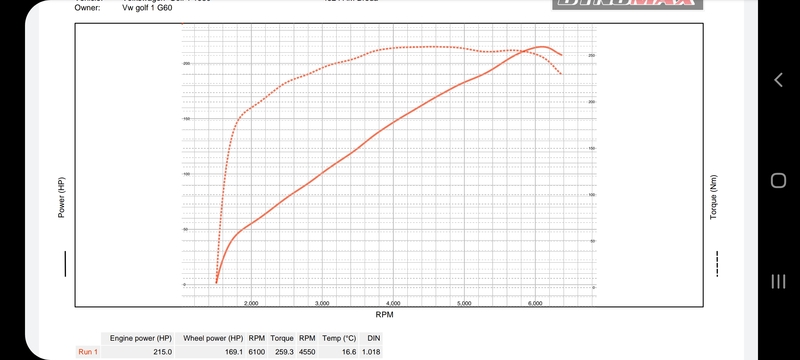Tap the Android home button
Image resolution: width=800 pixels, height=360 pixels.
(778, 180)
